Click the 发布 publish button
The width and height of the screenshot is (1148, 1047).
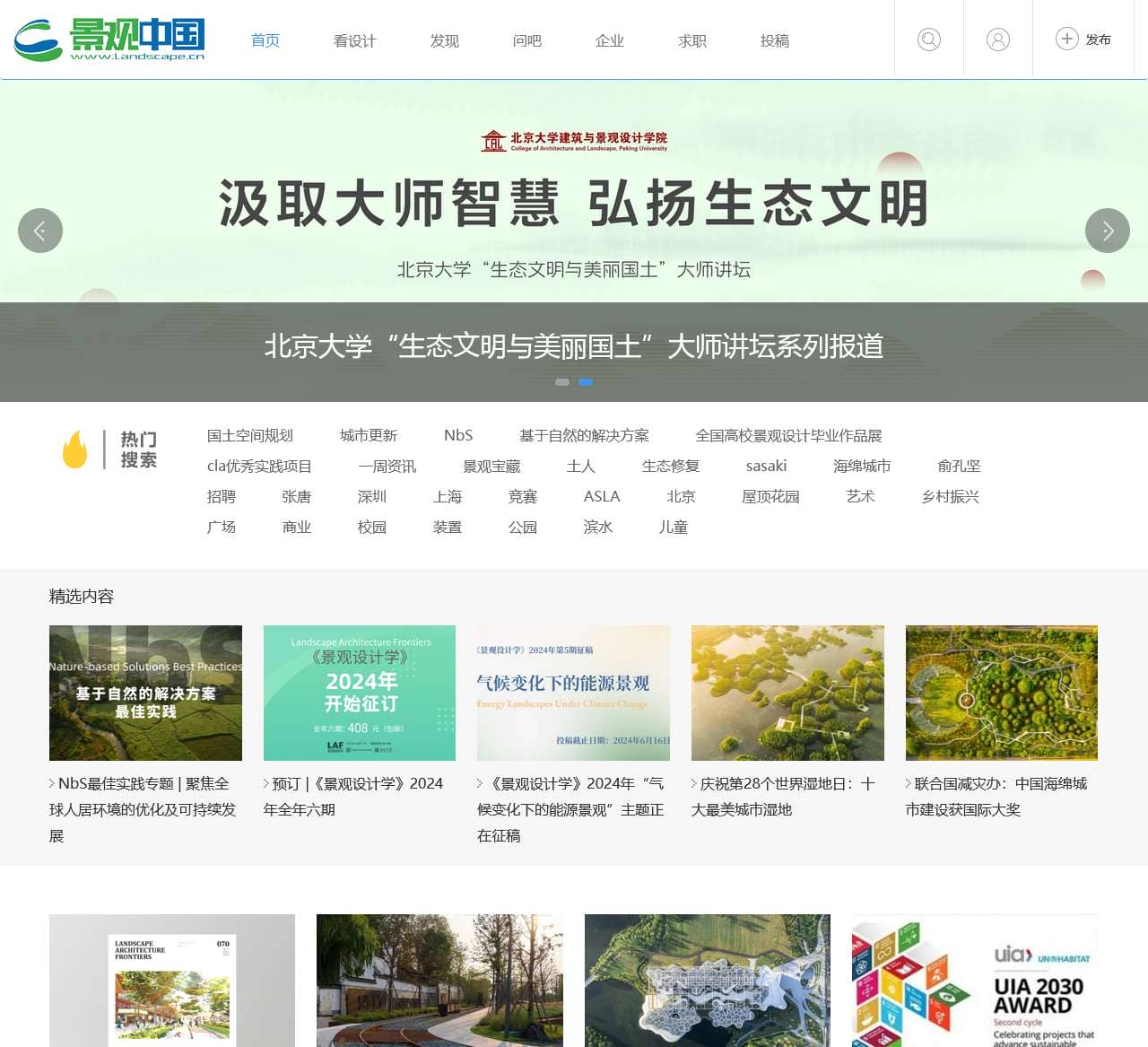point(1083,39)
